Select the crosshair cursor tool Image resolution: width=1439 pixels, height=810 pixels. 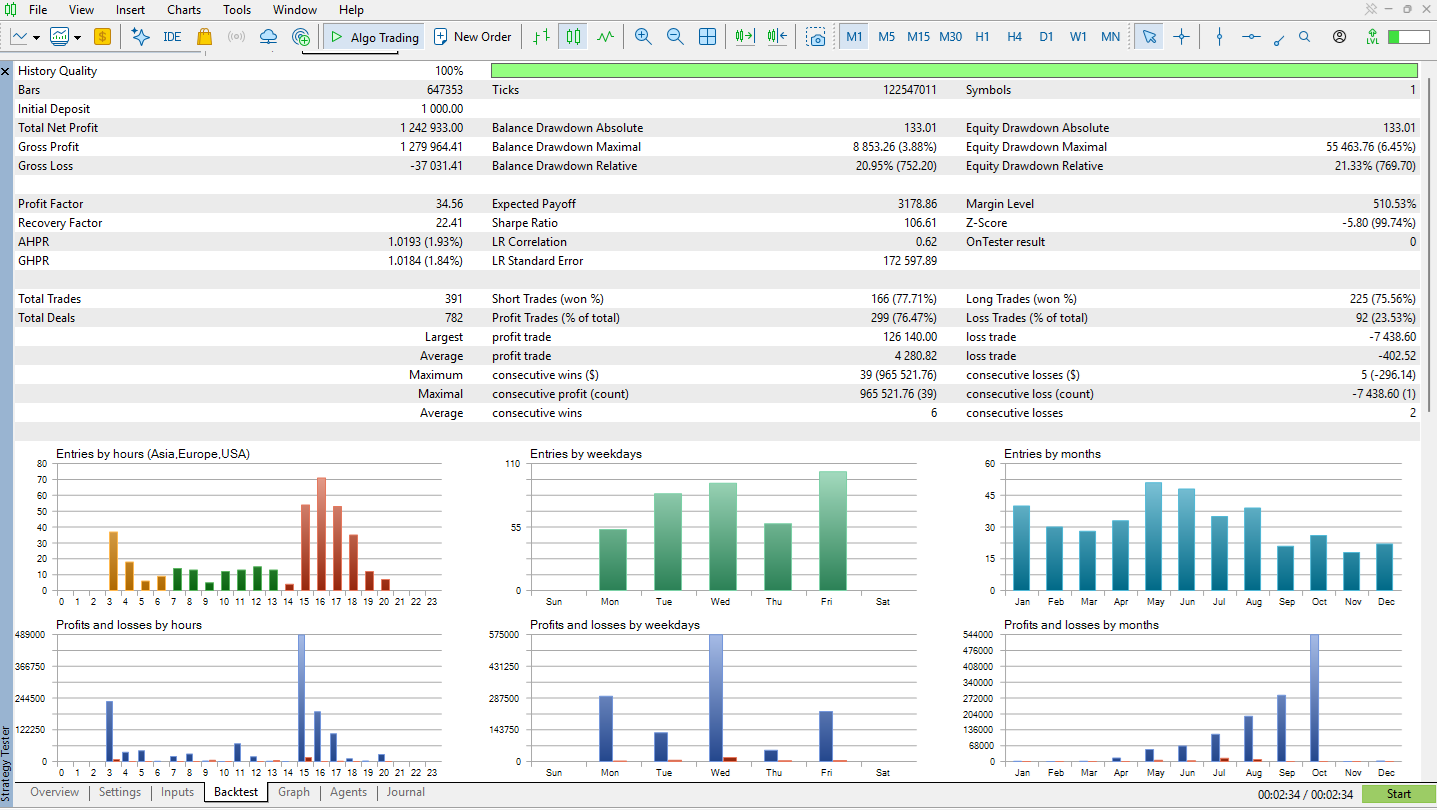click(x=1181, y=37)
